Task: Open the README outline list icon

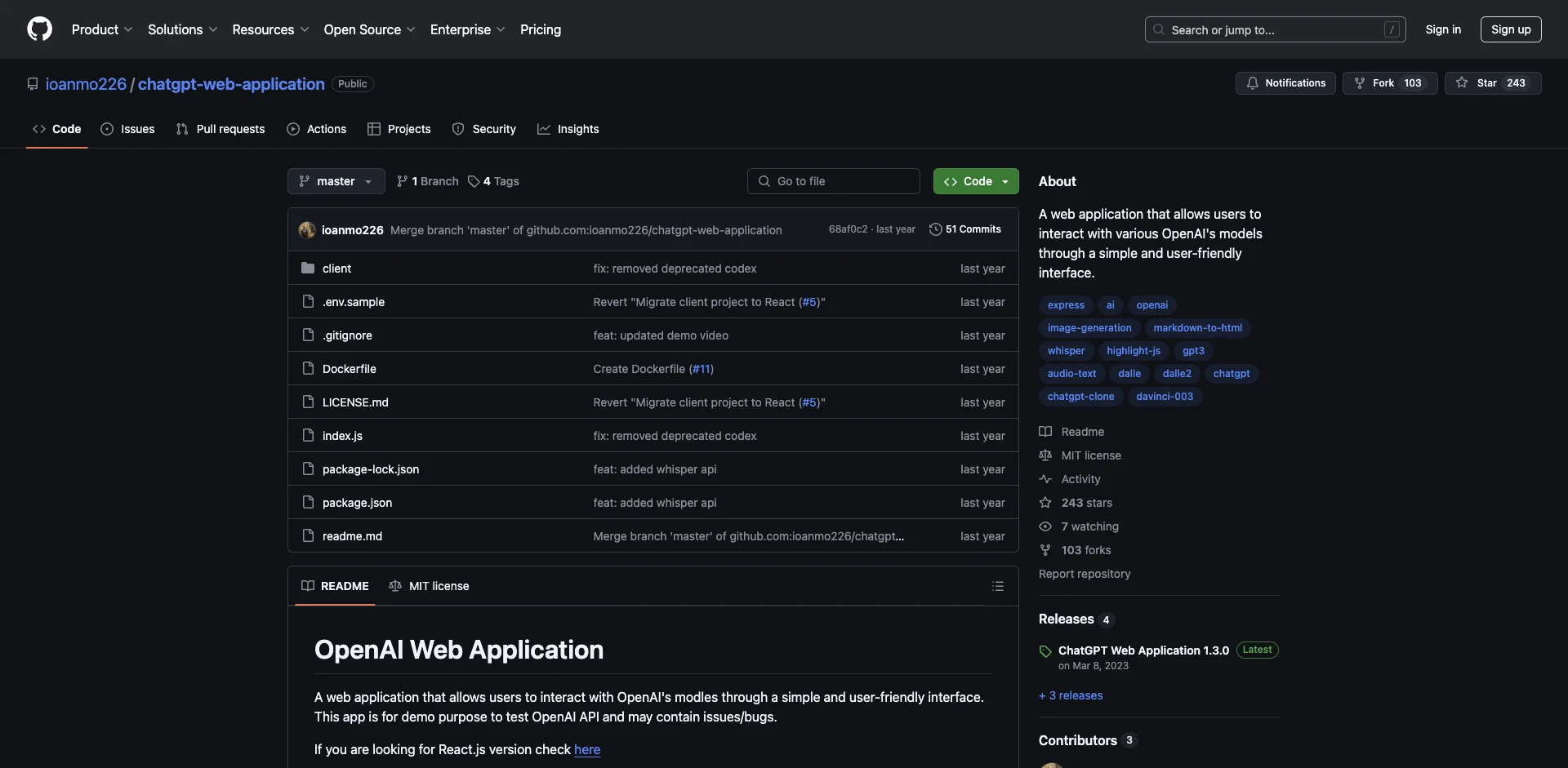Action: 998,586
